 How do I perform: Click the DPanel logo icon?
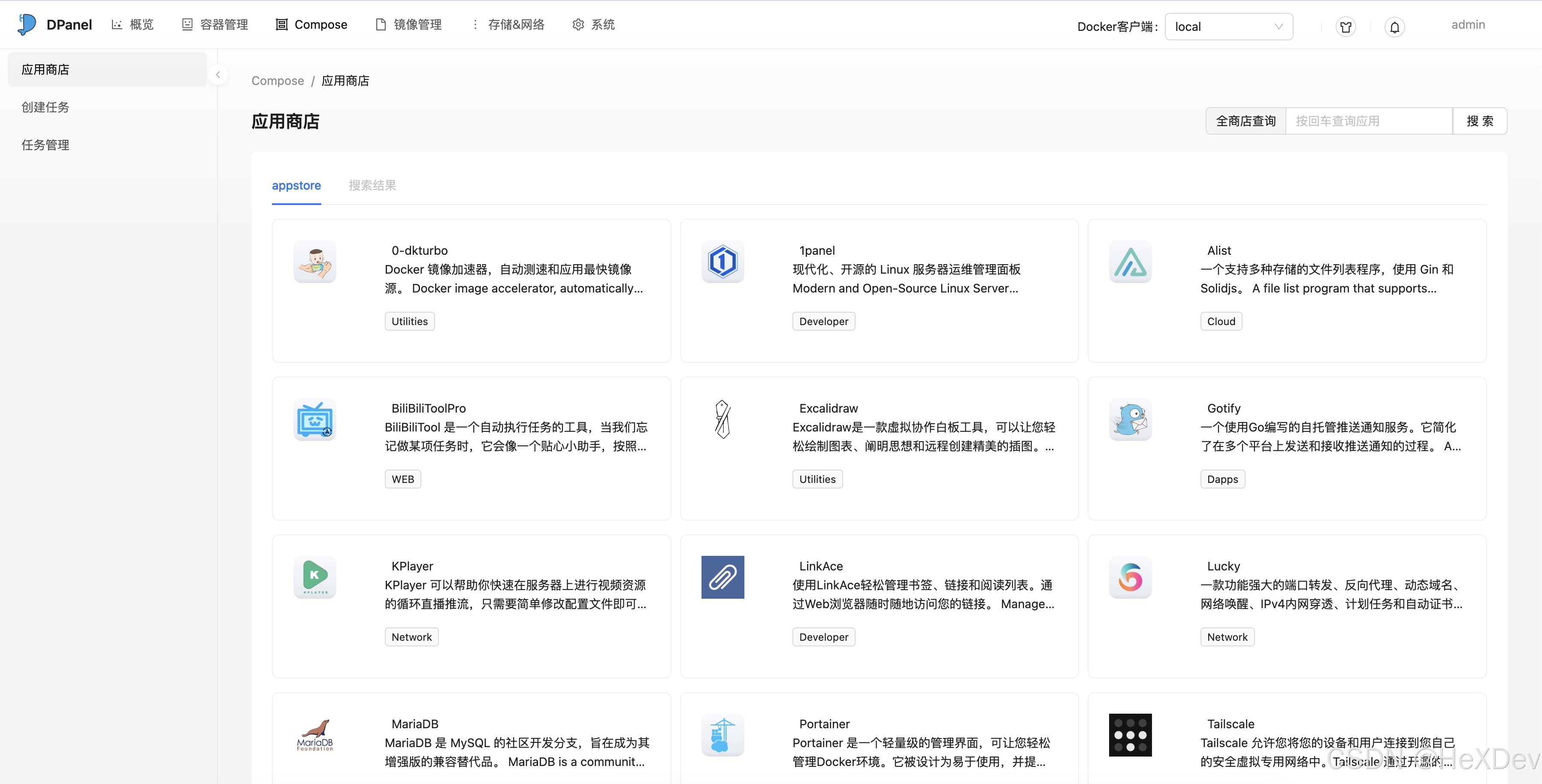click(27, 24)
